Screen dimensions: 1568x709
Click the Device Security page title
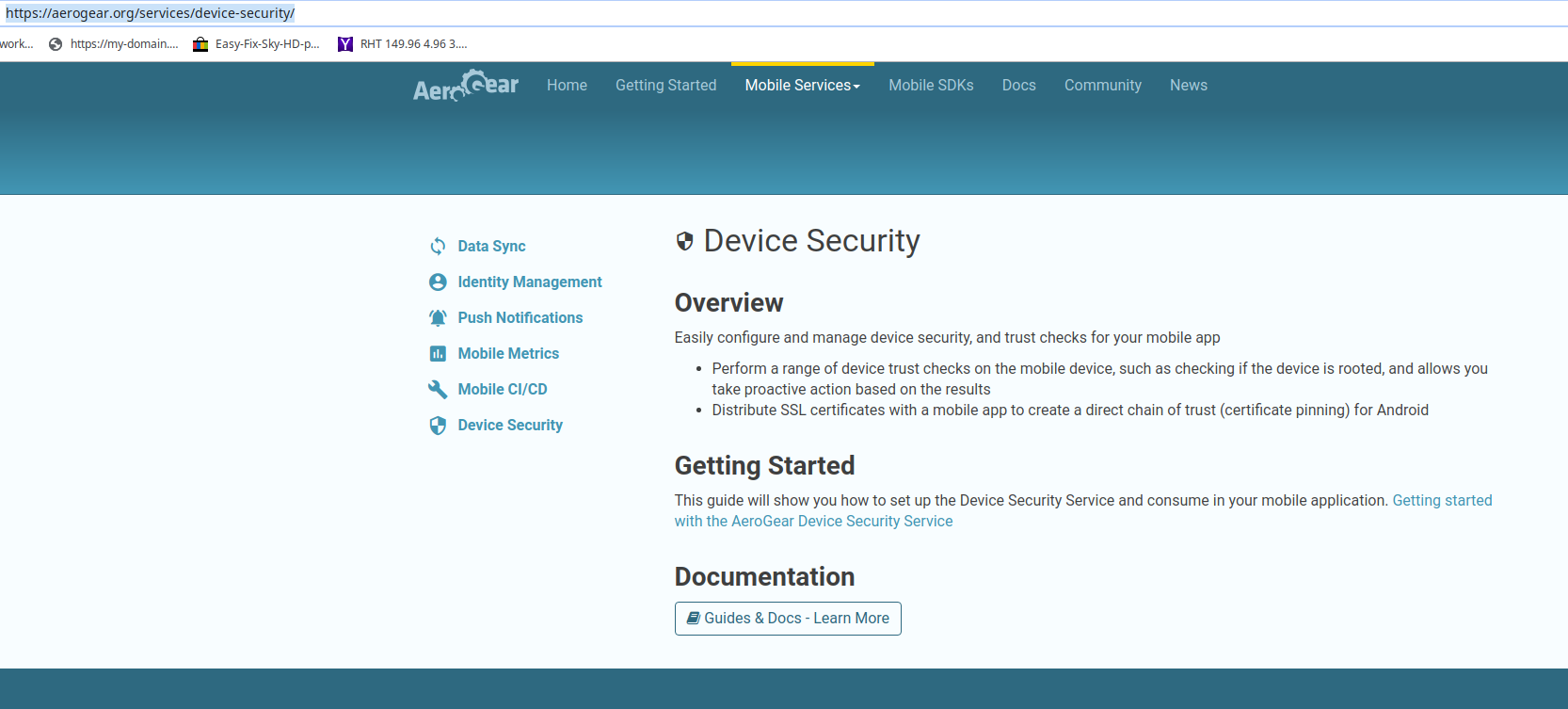tap(811, 241)
